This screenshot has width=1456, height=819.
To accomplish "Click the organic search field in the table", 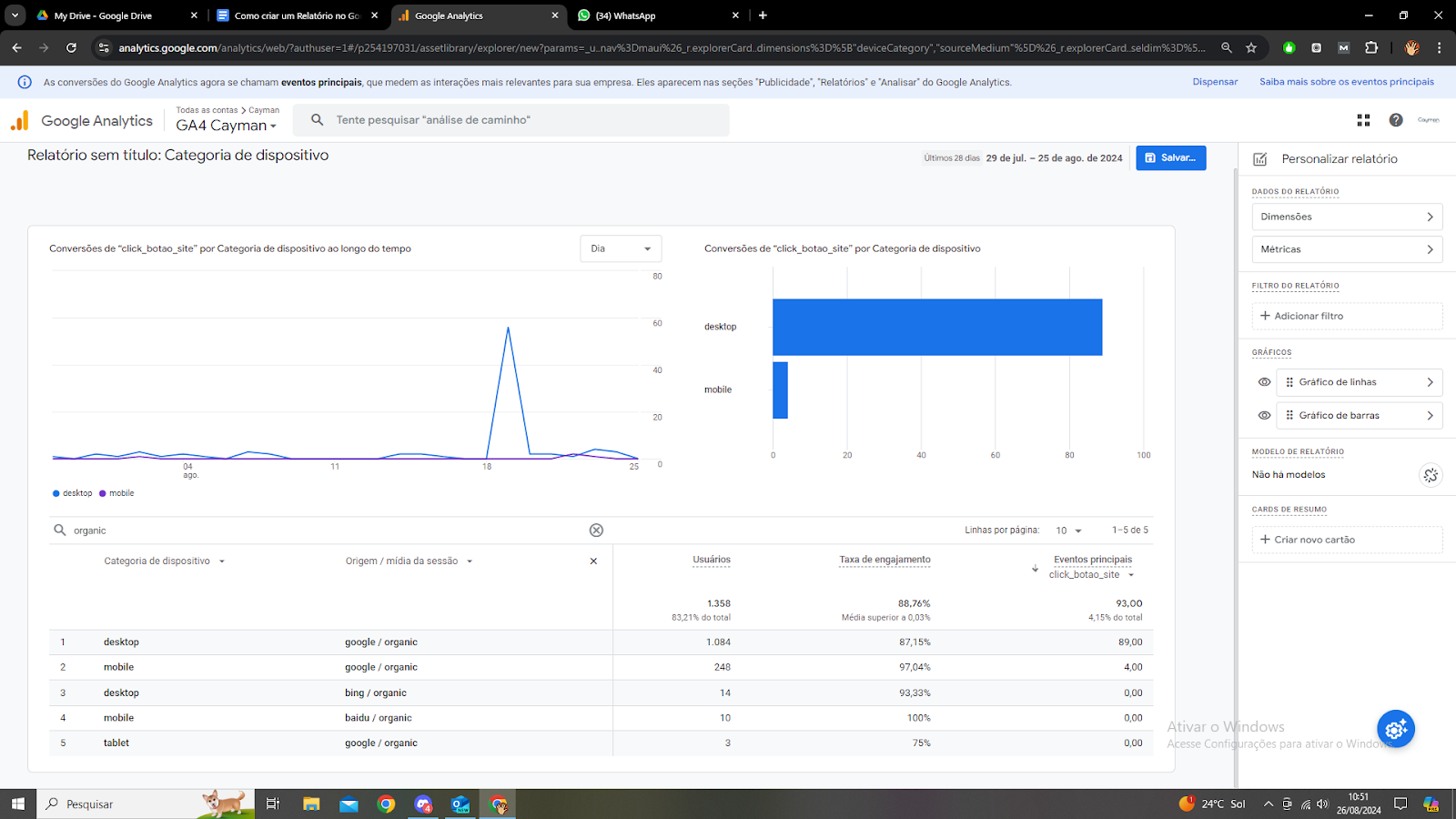I will tap(328, 531).
